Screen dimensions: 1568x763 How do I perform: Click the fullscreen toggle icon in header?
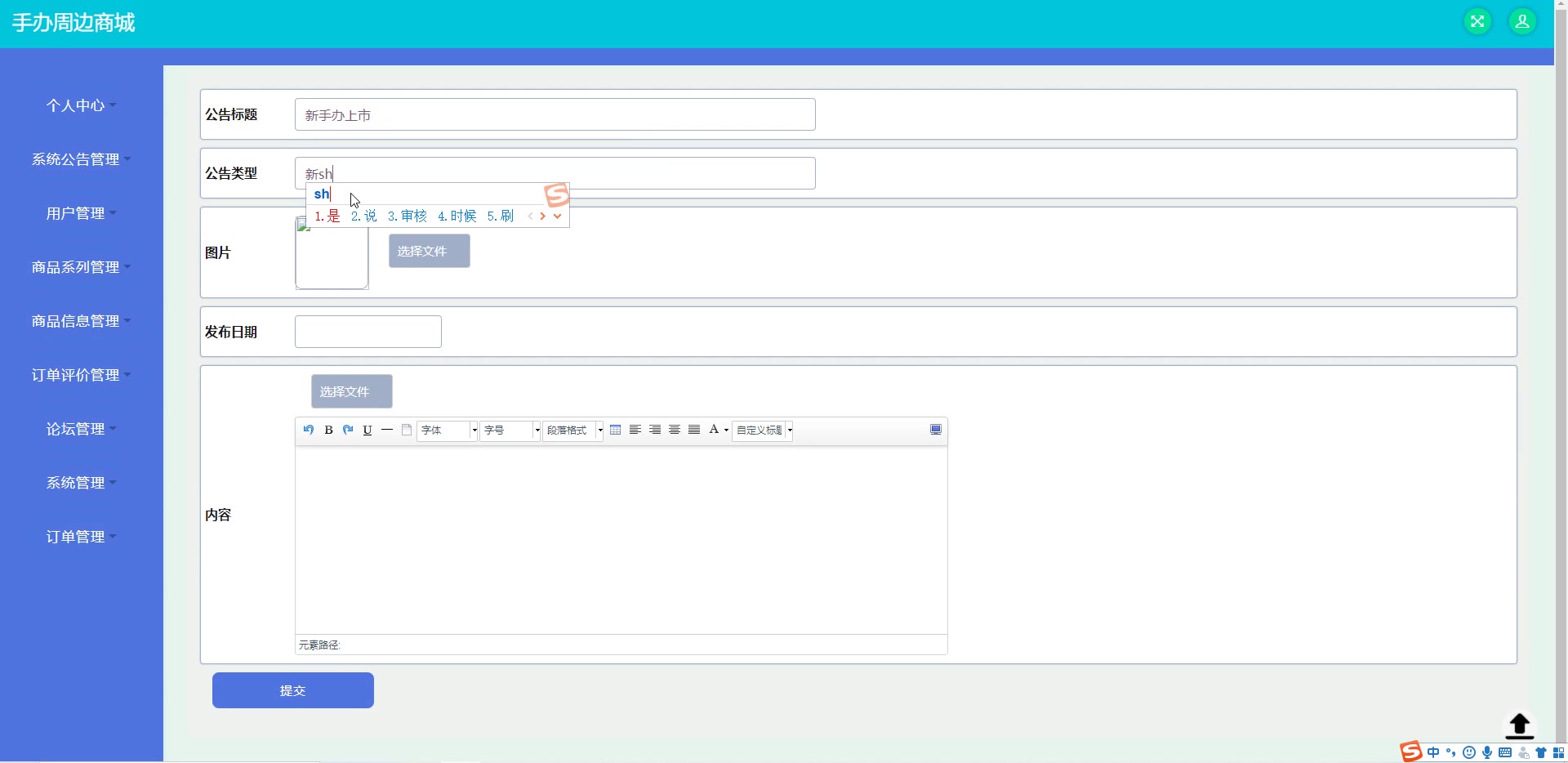point(1477,22)
